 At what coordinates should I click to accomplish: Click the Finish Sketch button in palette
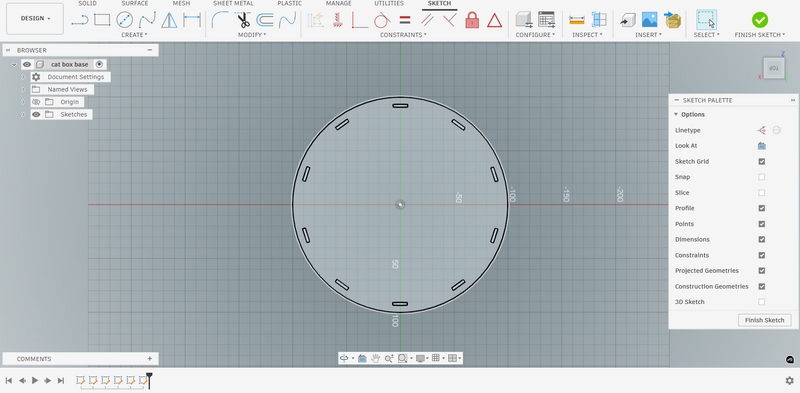pyautogui.click(x=764, y=320)
